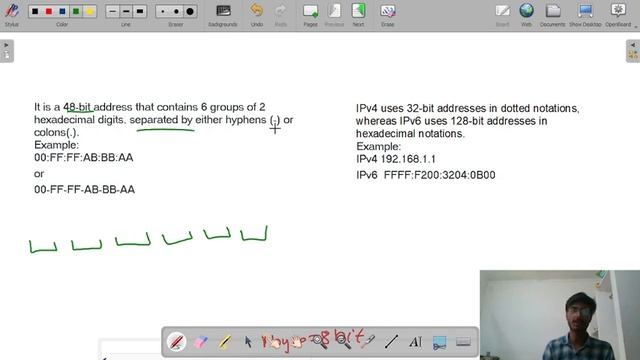Click the Redo arrow
The height and width of the screenshot is (360, 640).
(x=281, y=15)
